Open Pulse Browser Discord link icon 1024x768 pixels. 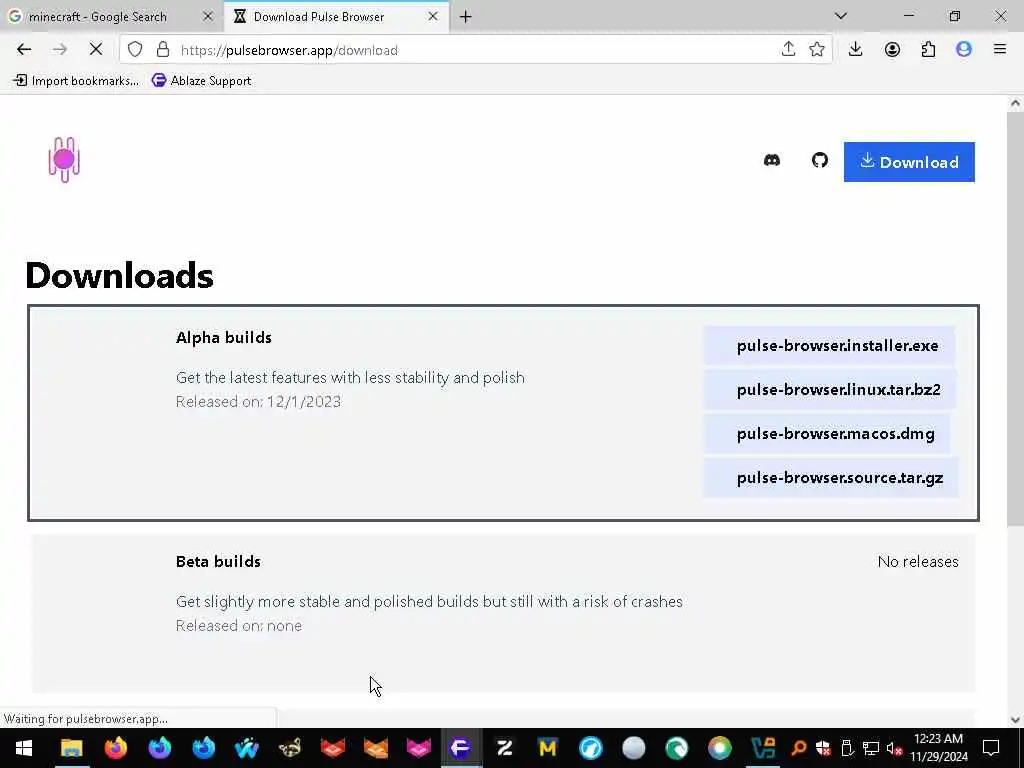[772, 160]
